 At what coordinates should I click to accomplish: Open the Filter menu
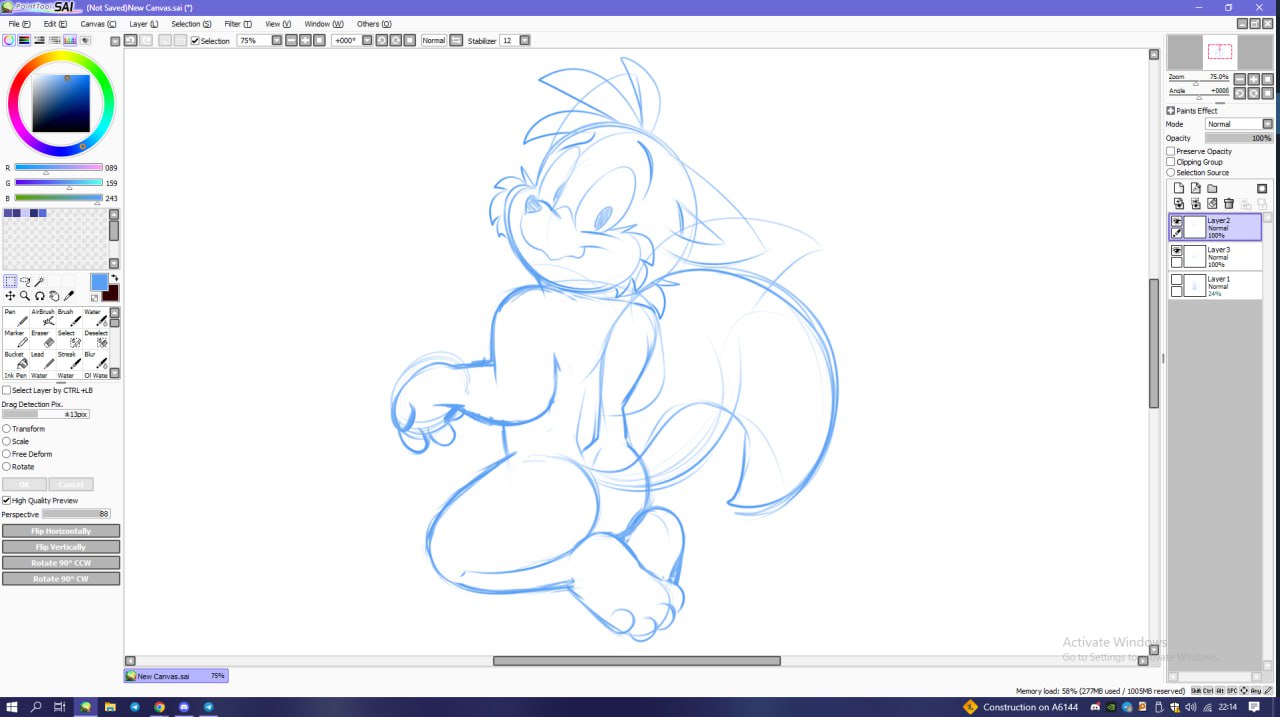point(238,24)
